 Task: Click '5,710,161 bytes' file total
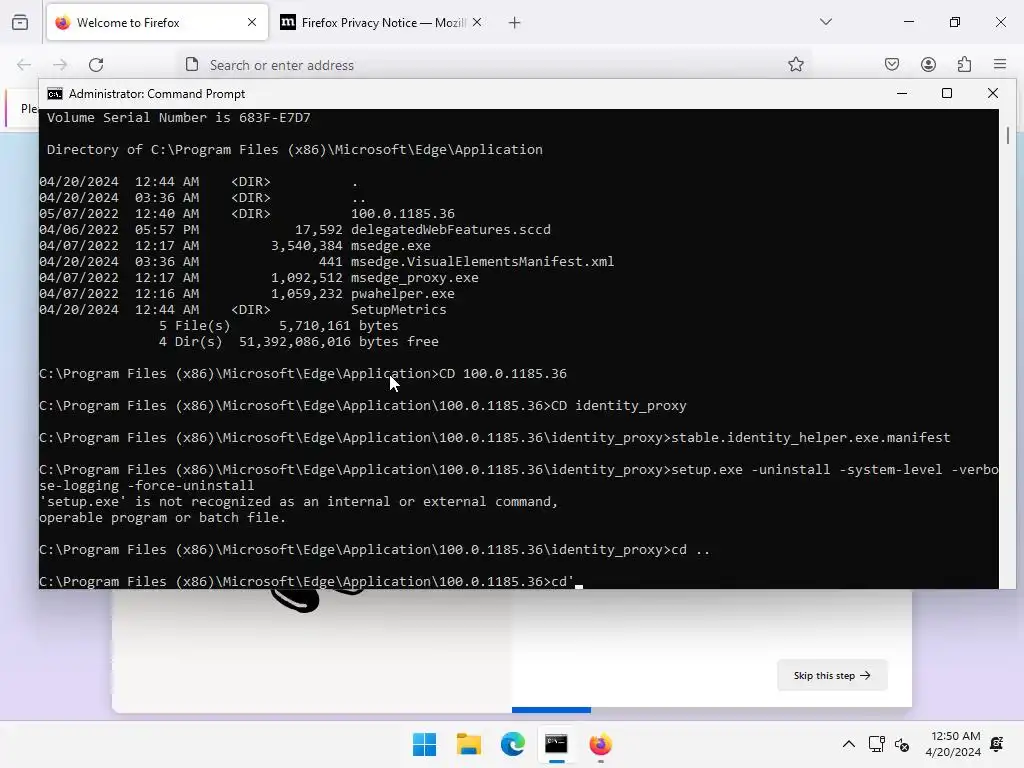coord(338,325)
